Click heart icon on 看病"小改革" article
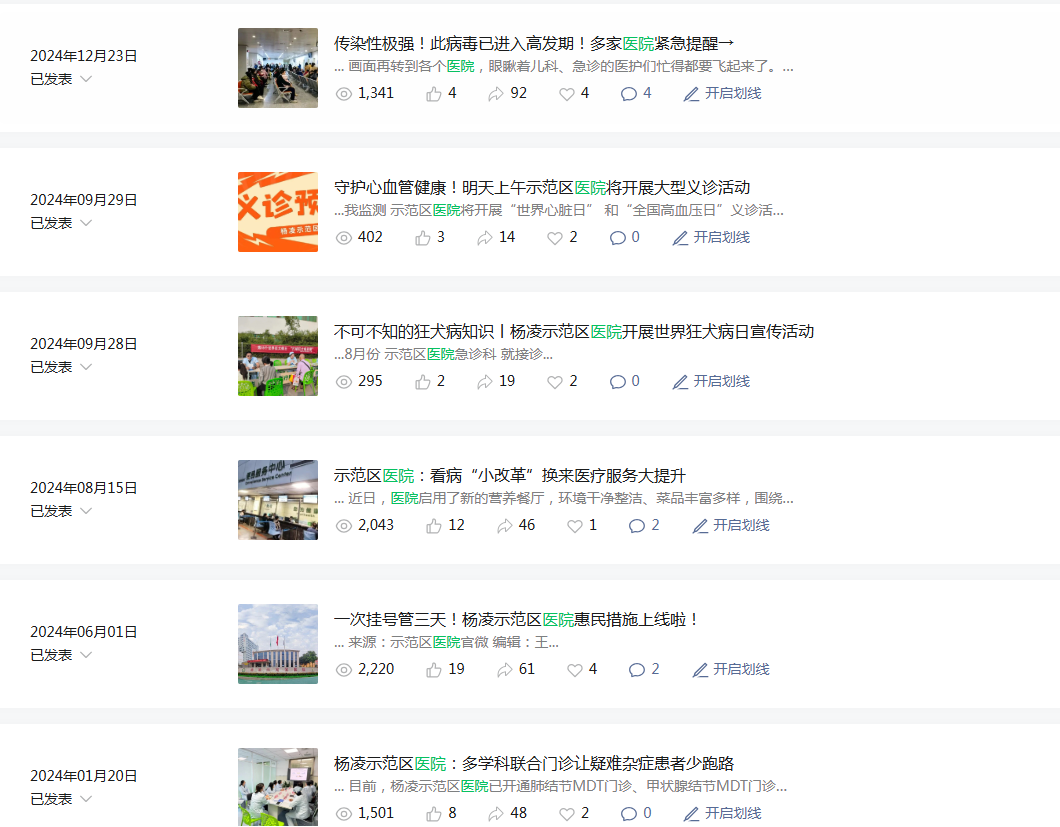This screenshot has width=1060, height=827. 575,526
